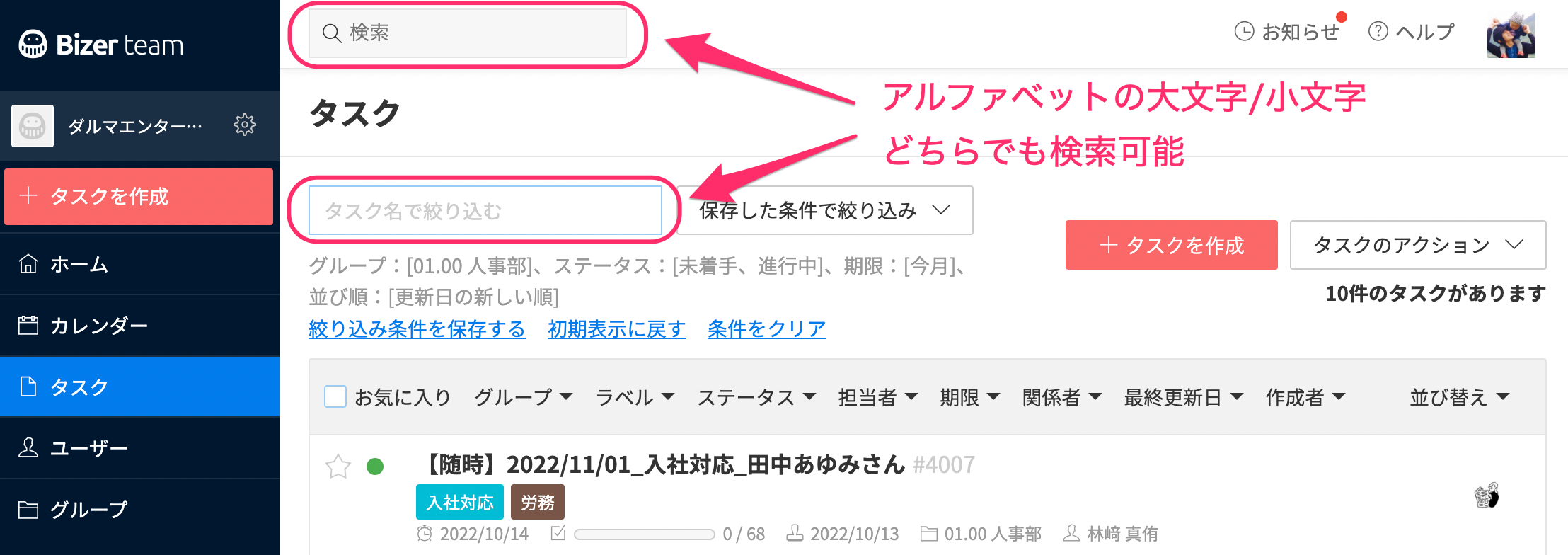
Task: Open workspace settings gear icon
Action: coord(245,125)
